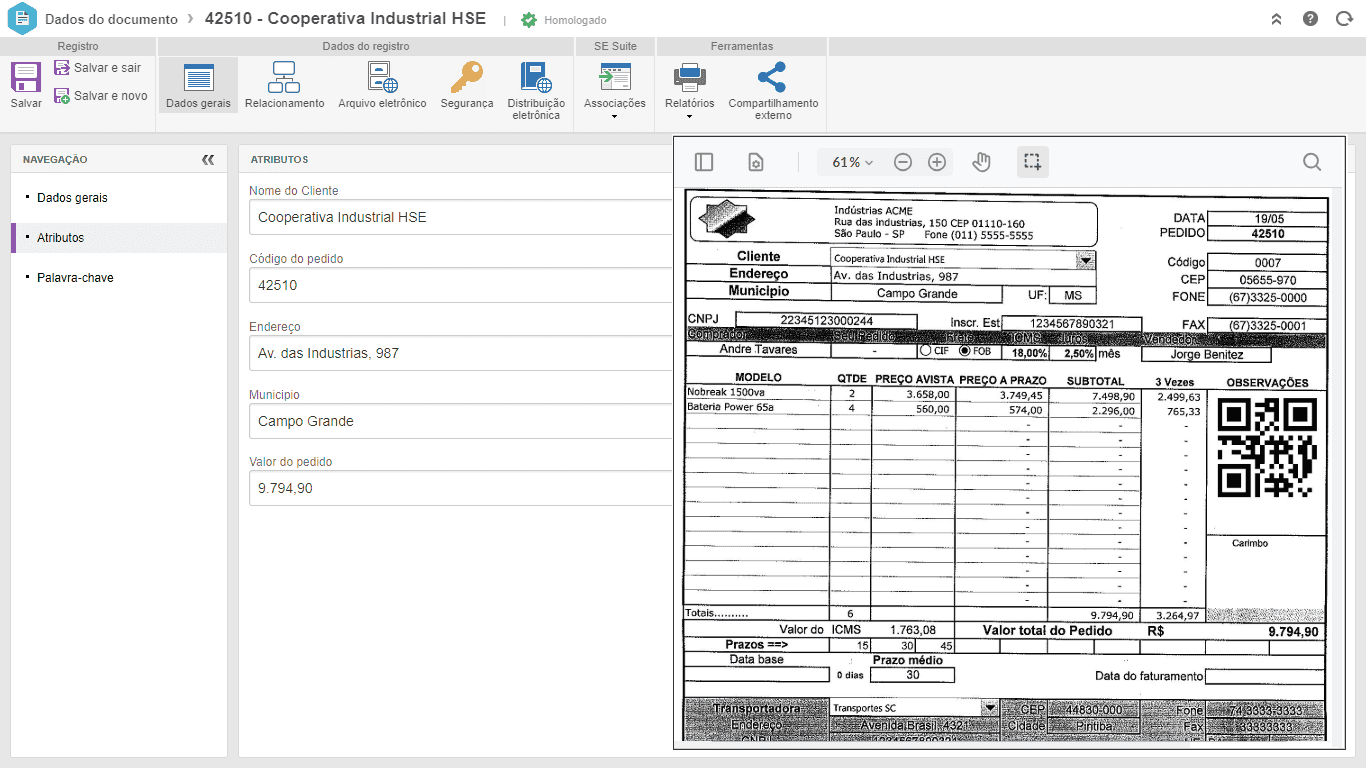Click the CNPJ value 22345123000244
The width and height of the screenshot is (1366, 768).
coord(826,321)
